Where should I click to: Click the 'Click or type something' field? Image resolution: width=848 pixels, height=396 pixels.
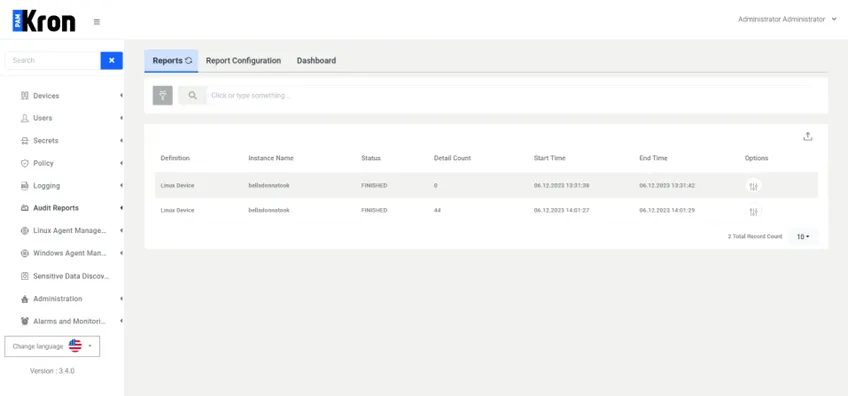click(x=508, y=95)
